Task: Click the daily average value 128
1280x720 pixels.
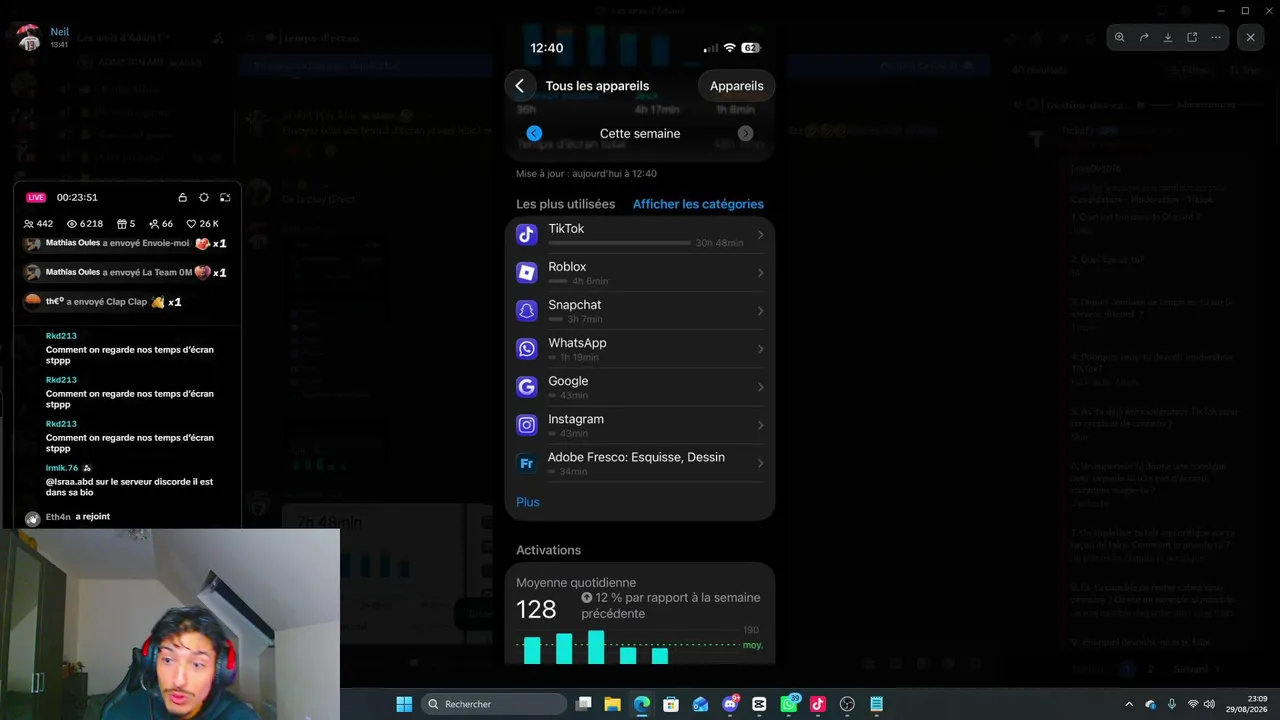Action: tap(536, 610)
